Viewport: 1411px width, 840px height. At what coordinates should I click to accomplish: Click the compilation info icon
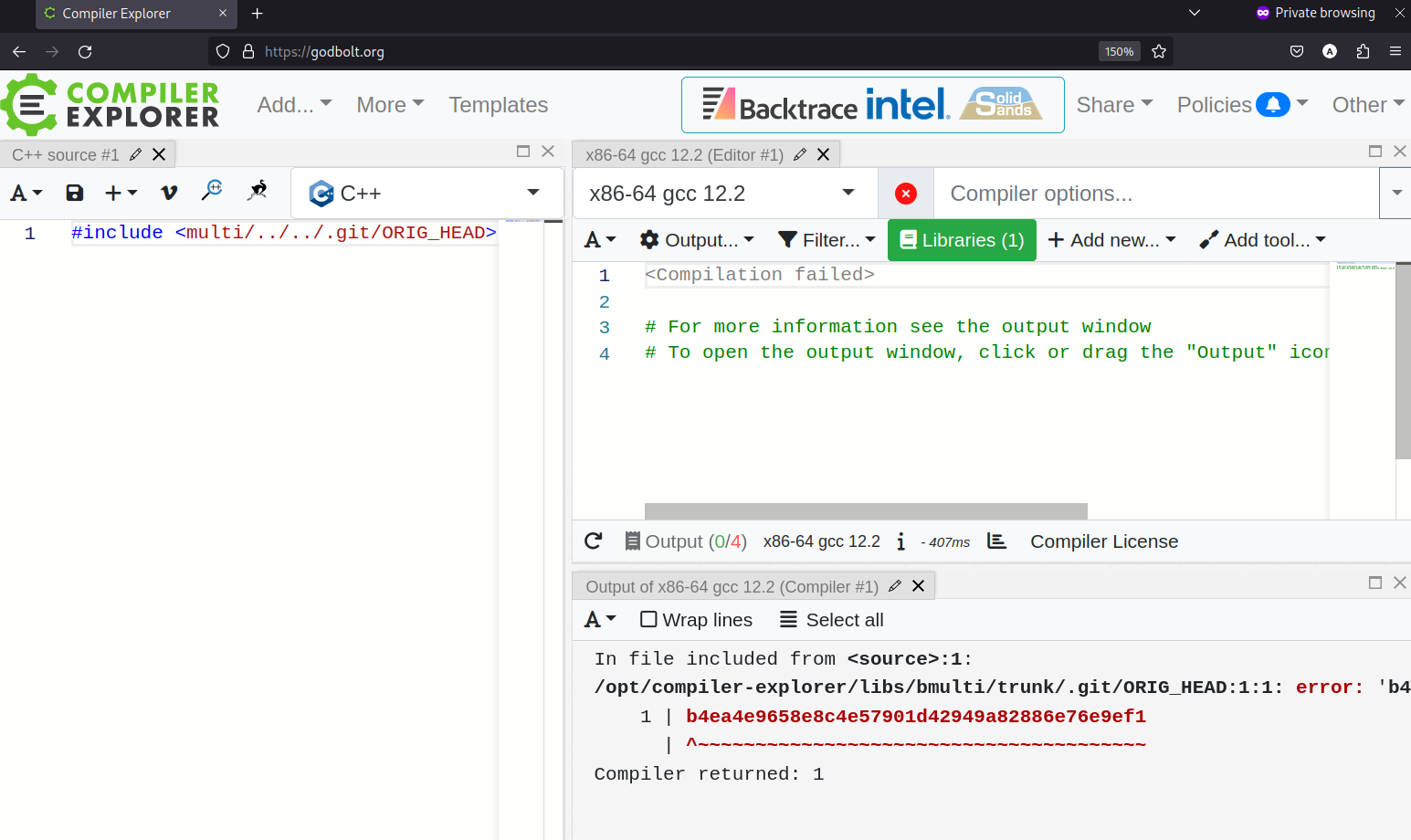click(x=900, y=541)
